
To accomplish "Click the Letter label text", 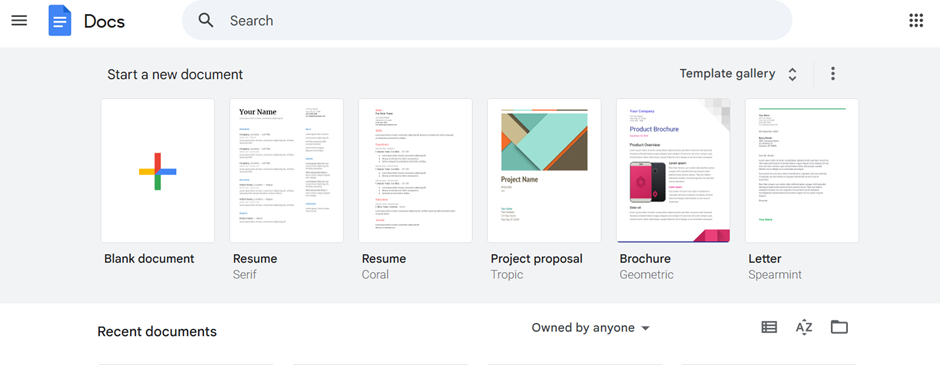I will [765, 259].
